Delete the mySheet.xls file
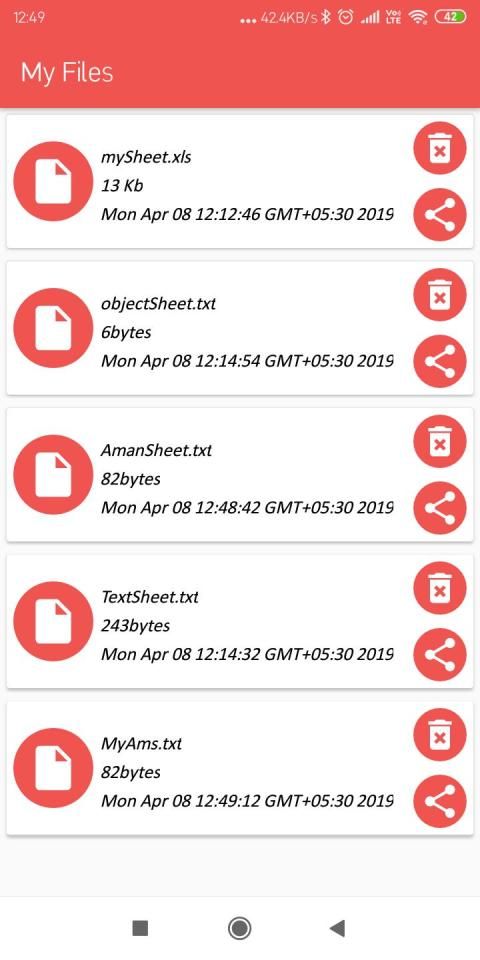The height and width of the screenshot is (960, 480). [440, 148]
